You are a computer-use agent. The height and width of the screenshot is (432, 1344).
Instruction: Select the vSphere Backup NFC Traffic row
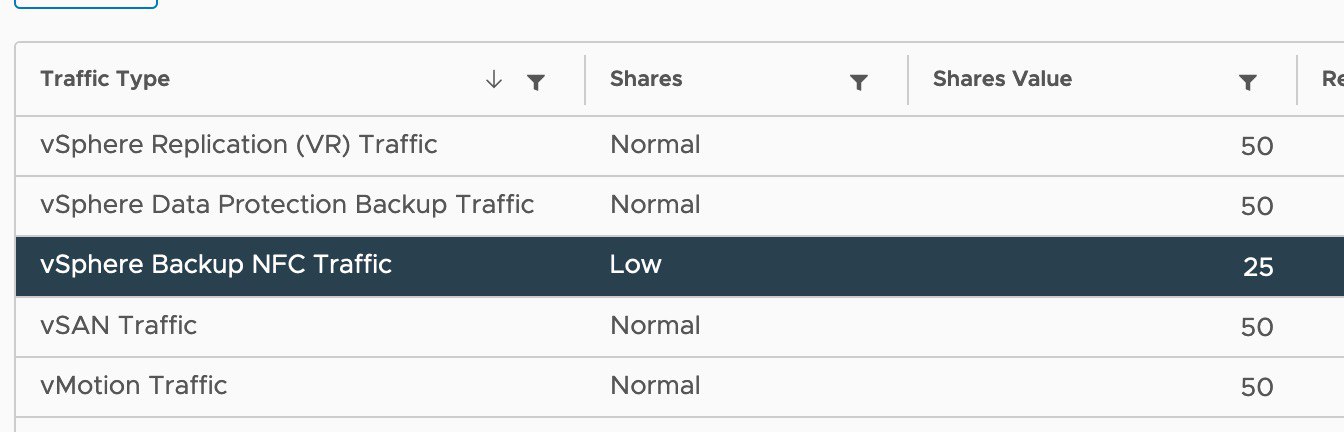coord(680,266)
